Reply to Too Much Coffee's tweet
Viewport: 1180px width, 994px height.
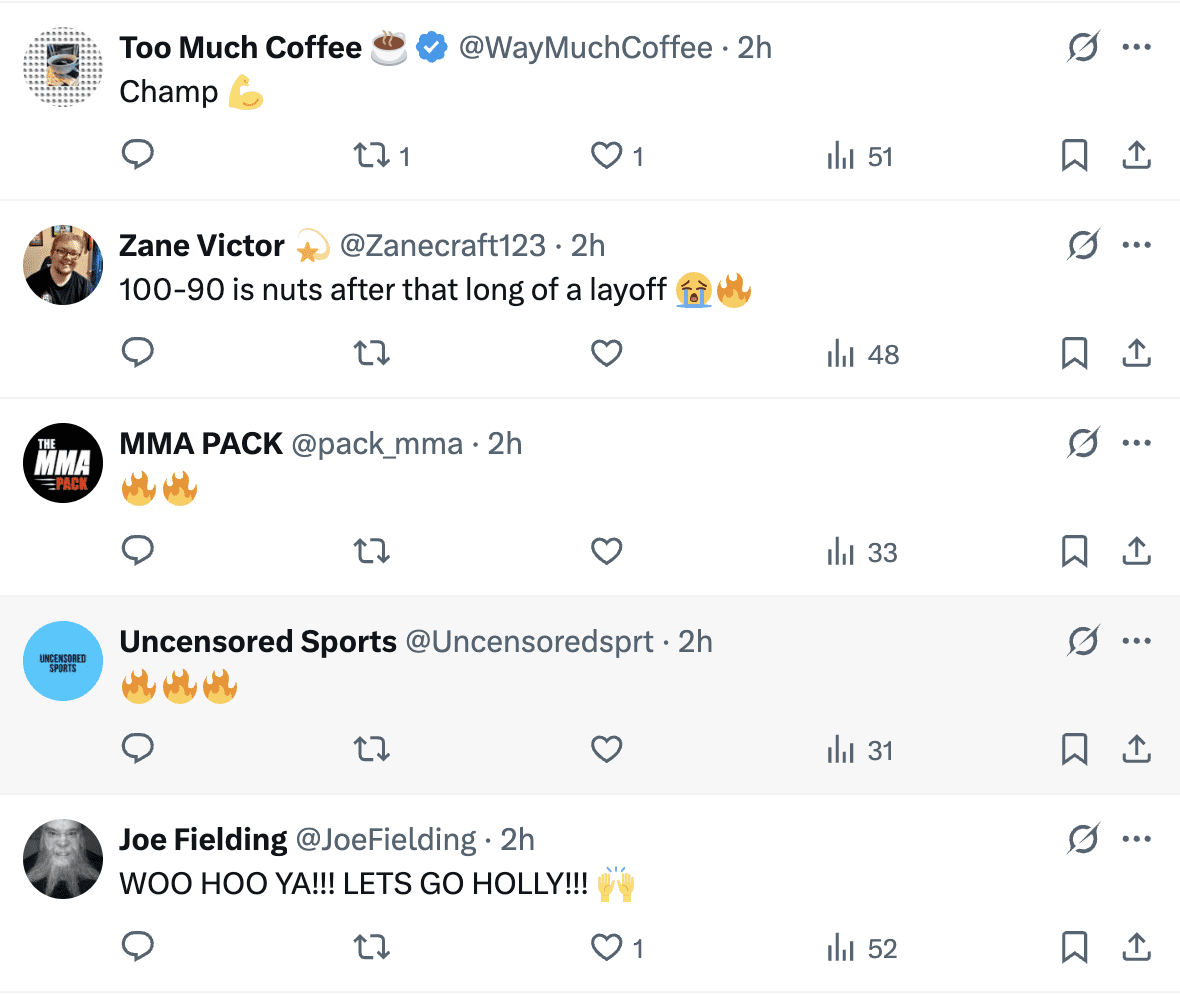click(137, 155)
